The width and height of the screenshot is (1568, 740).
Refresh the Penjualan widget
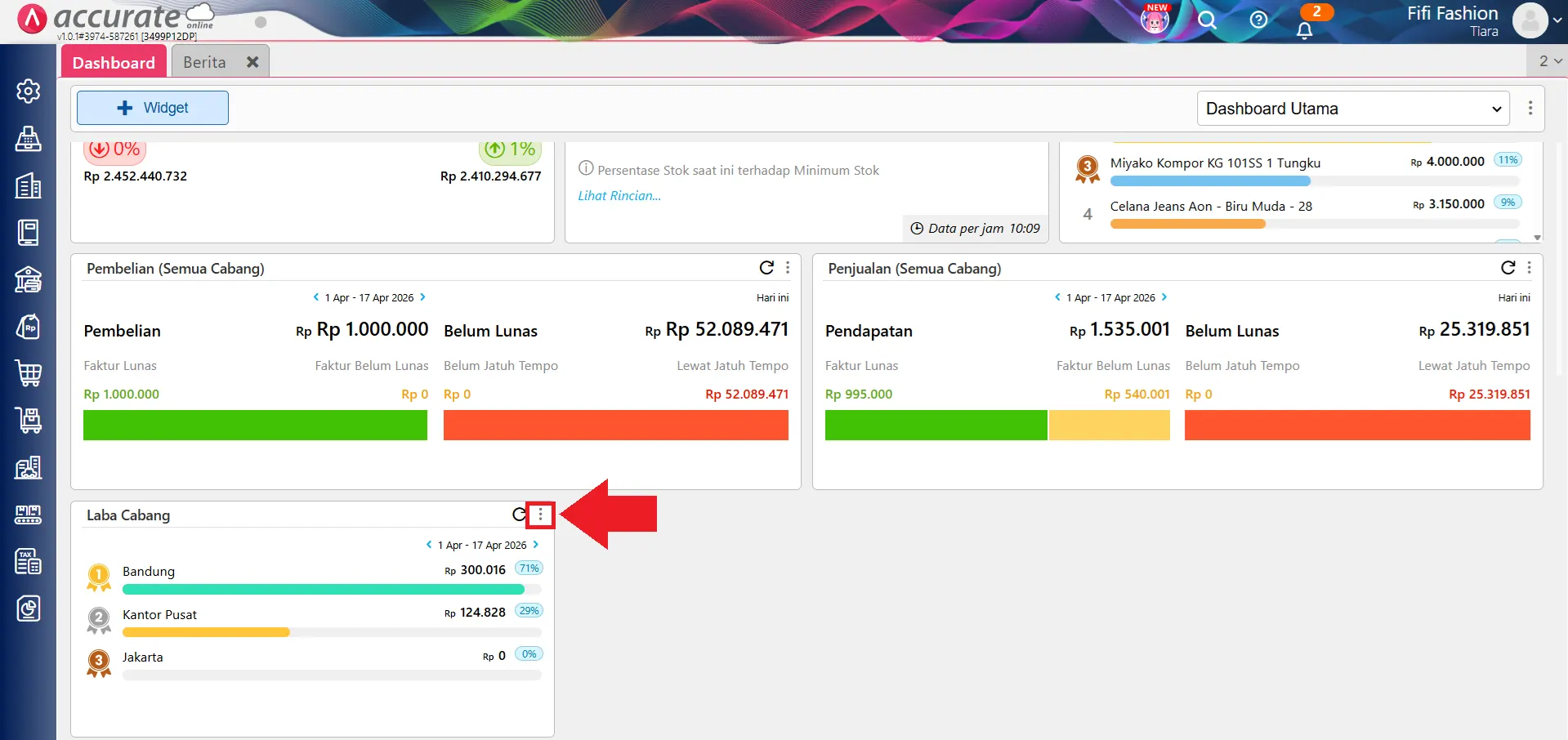point(1508,268)
